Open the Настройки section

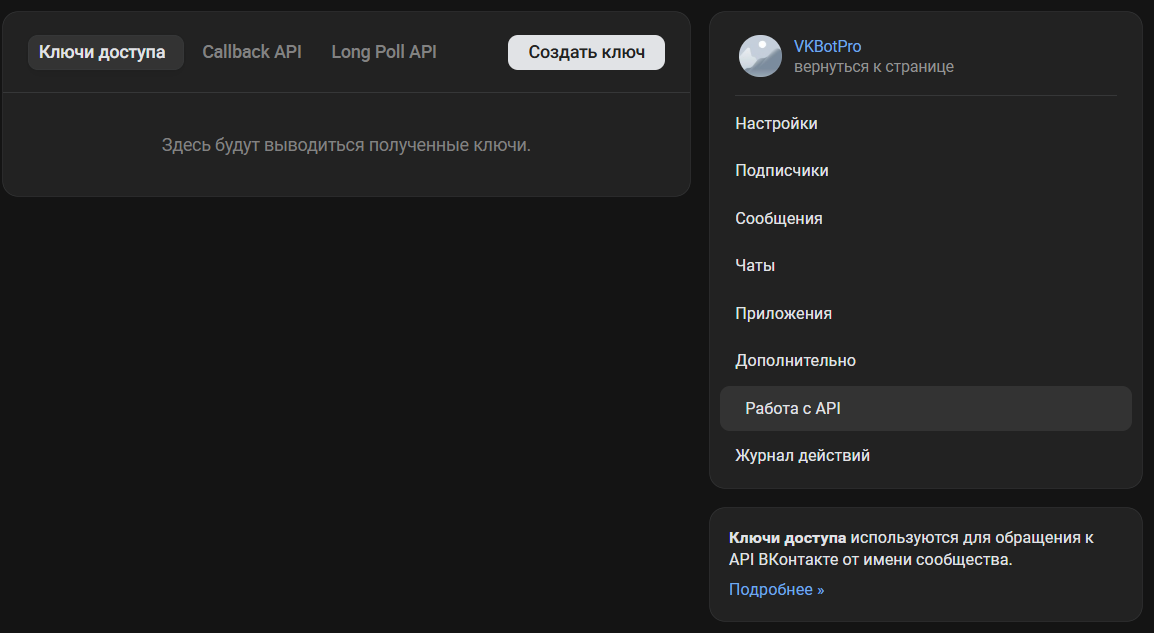click(x=776, y=122)
